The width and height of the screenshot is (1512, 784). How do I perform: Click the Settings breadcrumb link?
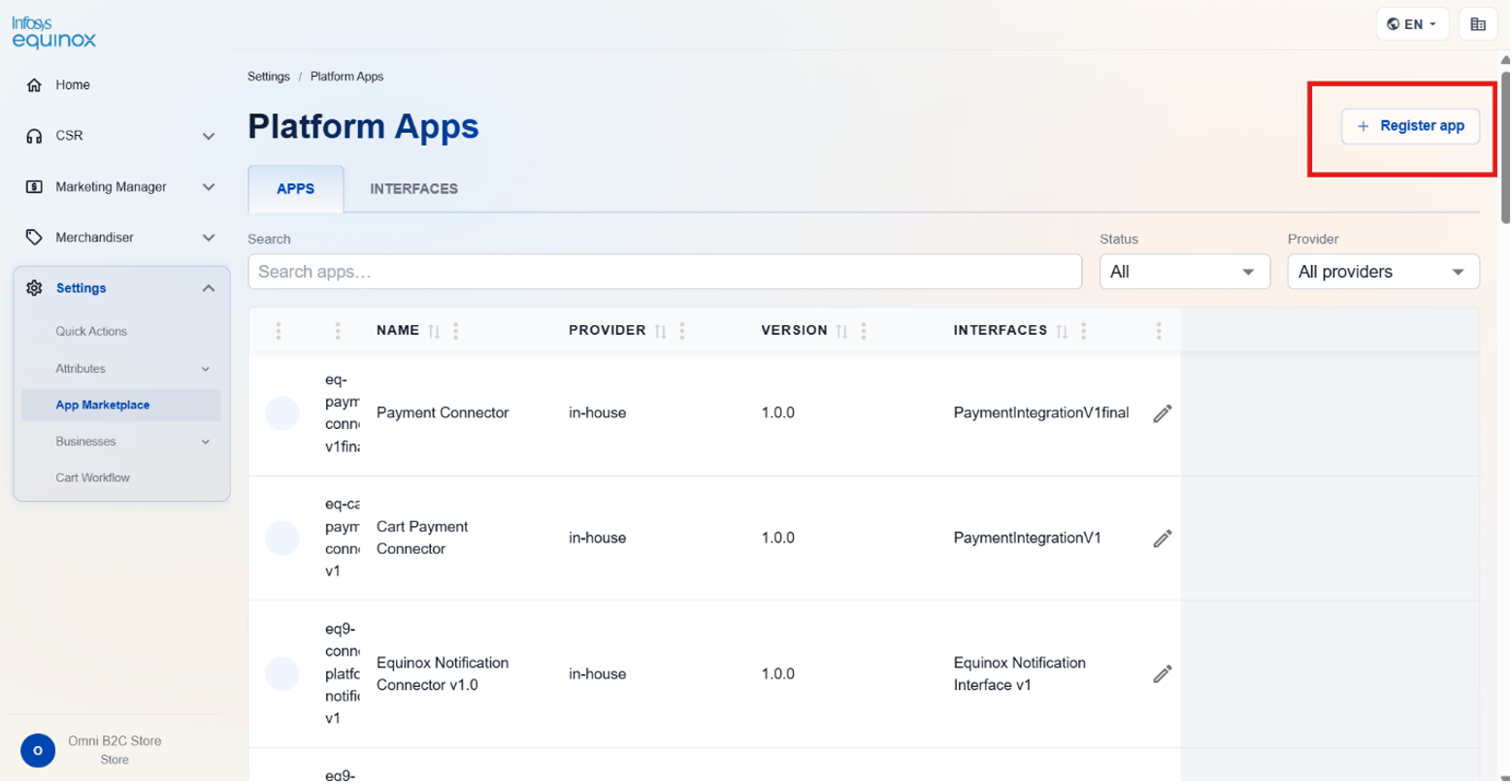coord(269,77)
